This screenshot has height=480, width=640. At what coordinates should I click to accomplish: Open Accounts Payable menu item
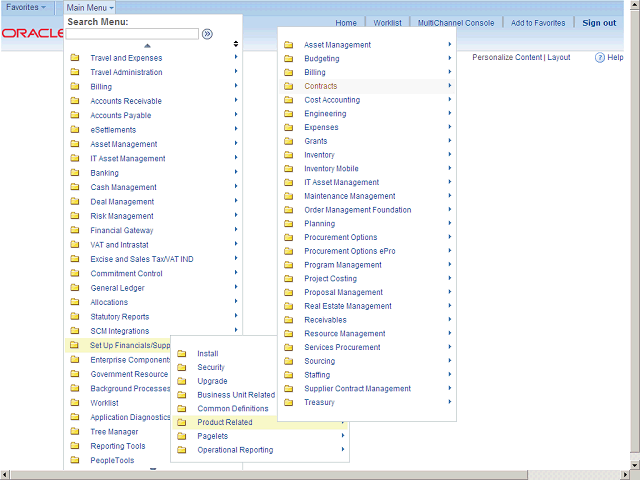click(x=121, y=116)
